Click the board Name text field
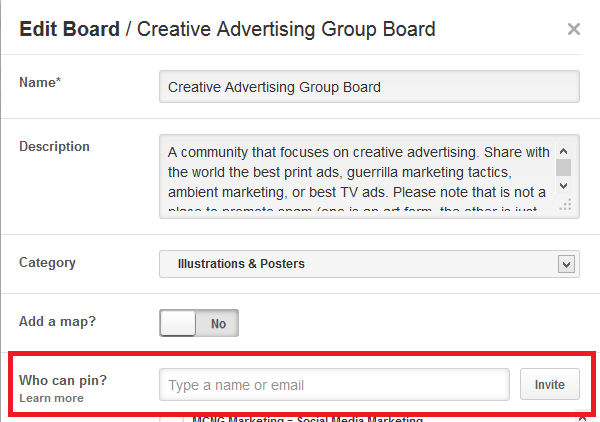Viewport: 600px width, 422px height. tap(369, 87)
